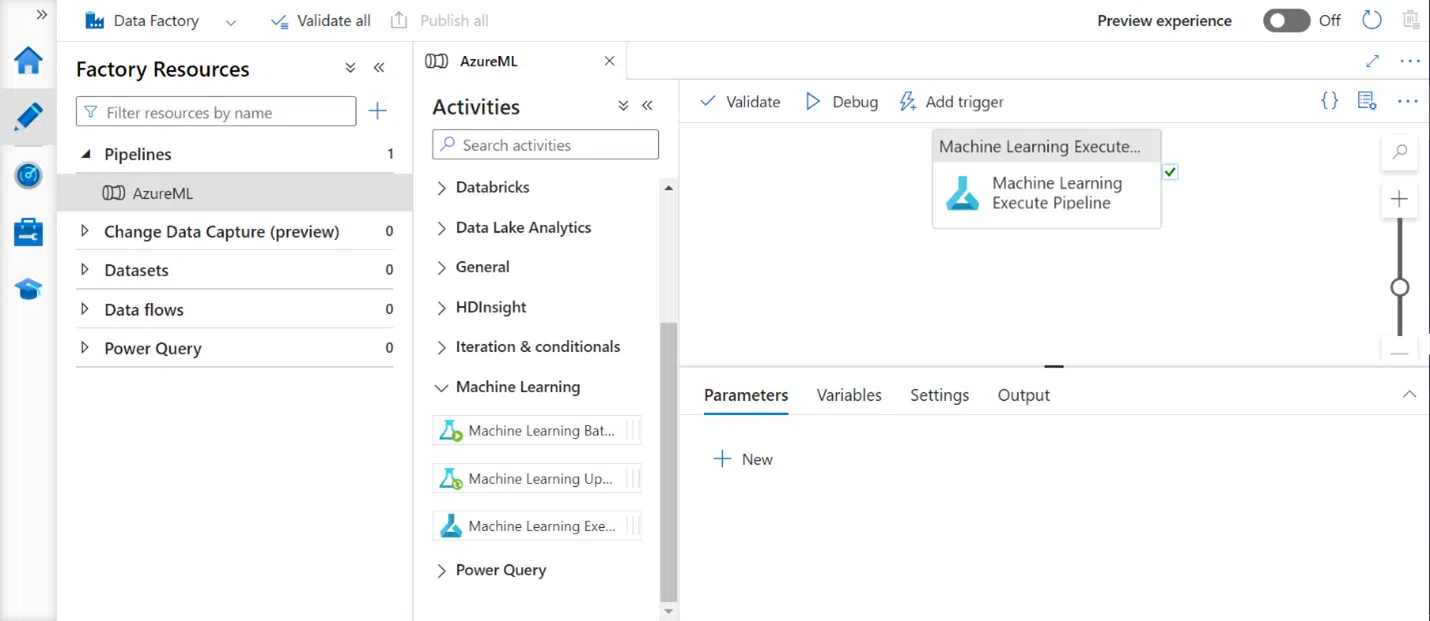Open the Monitor hub icon
Screen dimensions: 1430x621
pyautogui.click(x=28, y=175)
